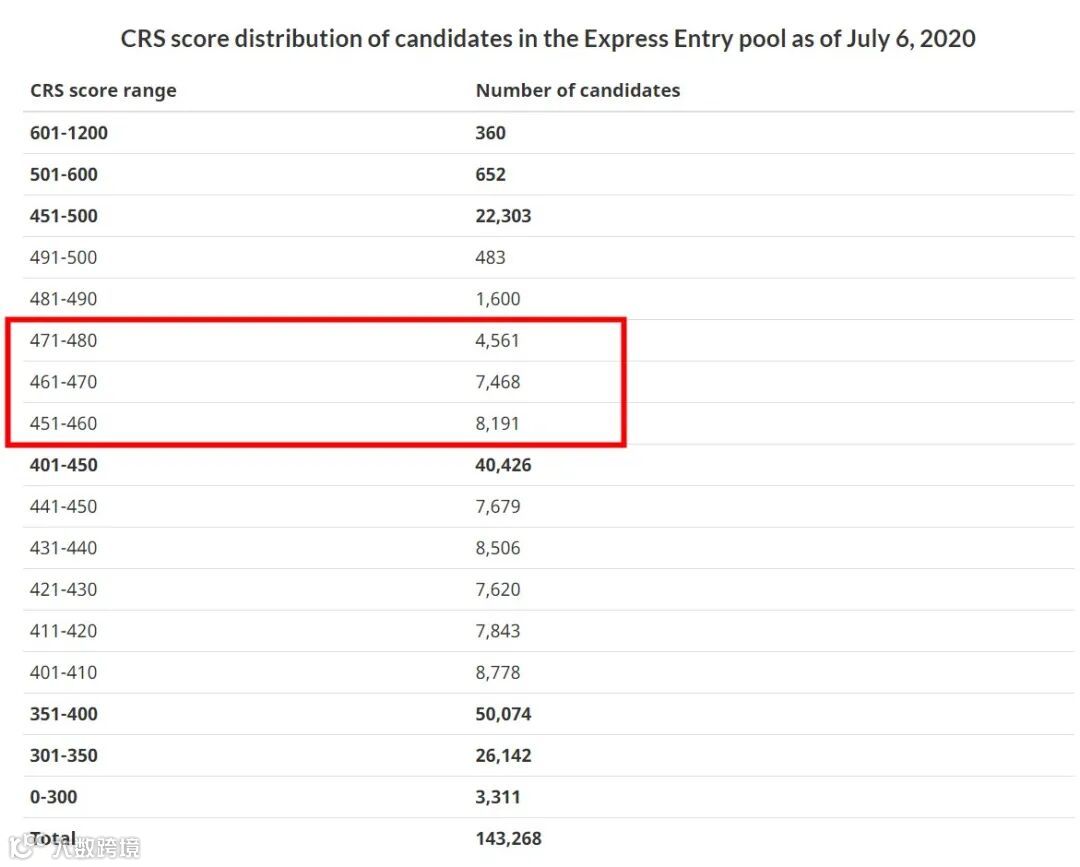This screenshot has height=867, width=1080.
Task: Click the 8,506 candidates value
Action: coord(498,548)
